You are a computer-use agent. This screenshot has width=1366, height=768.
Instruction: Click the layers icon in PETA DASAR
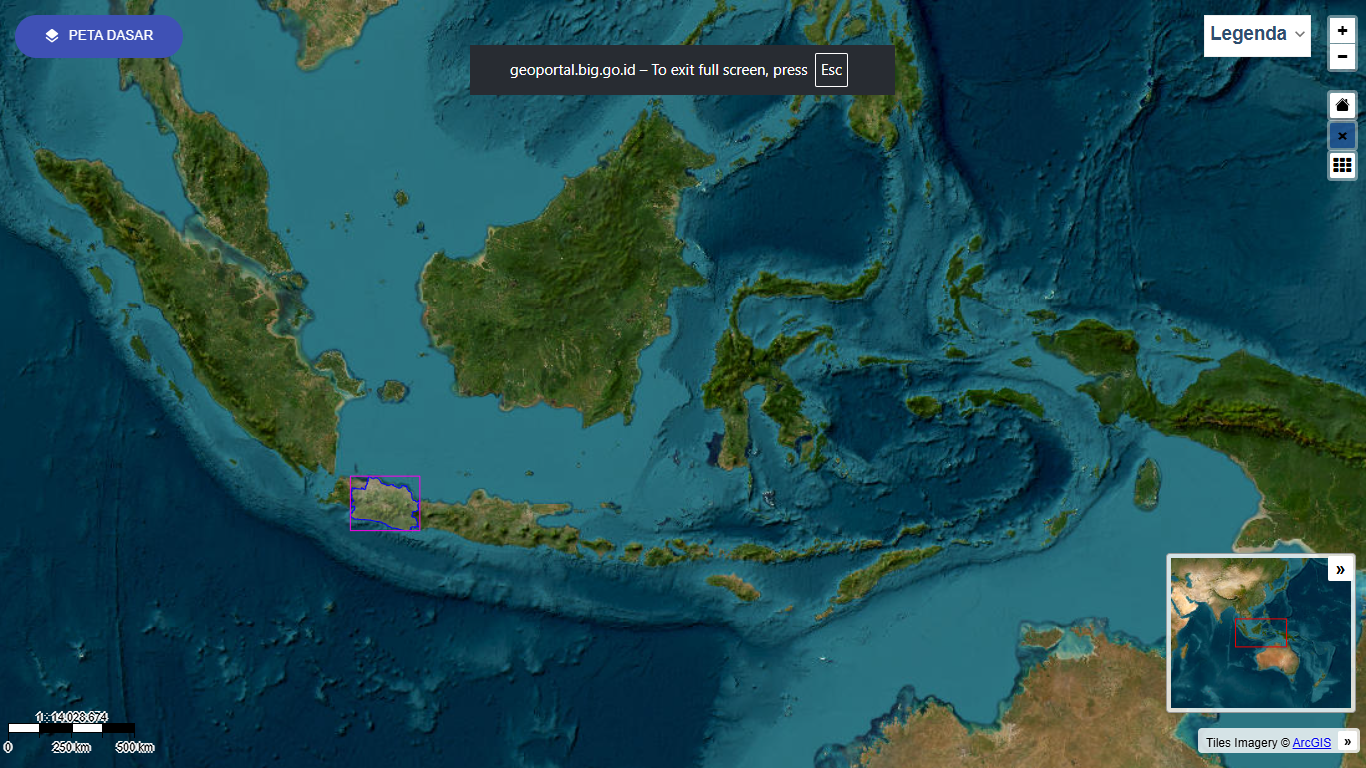(x=52, y=36)
